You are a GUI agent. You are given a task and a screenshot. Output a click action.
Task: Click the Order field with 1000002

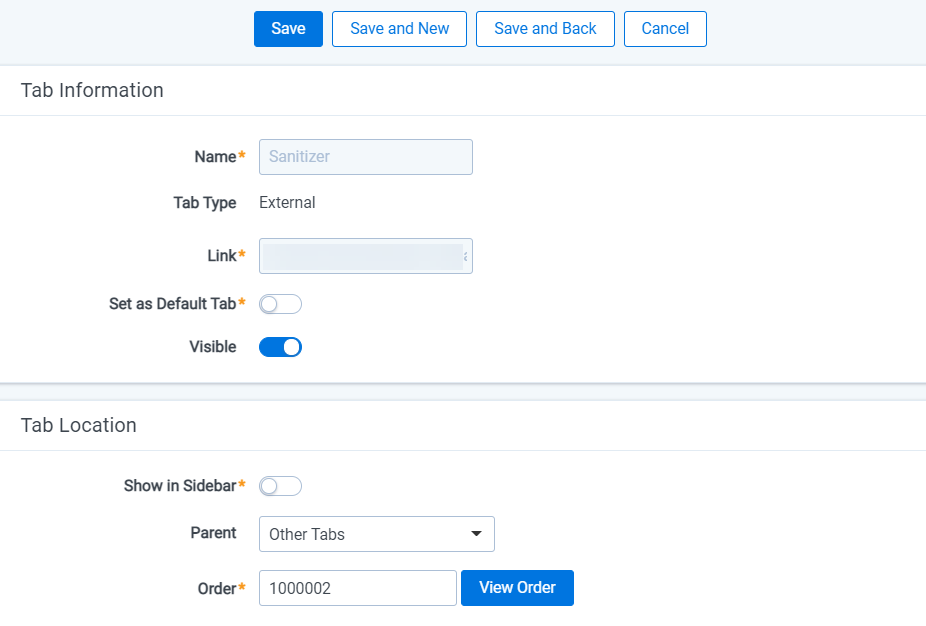coord(358,588)
